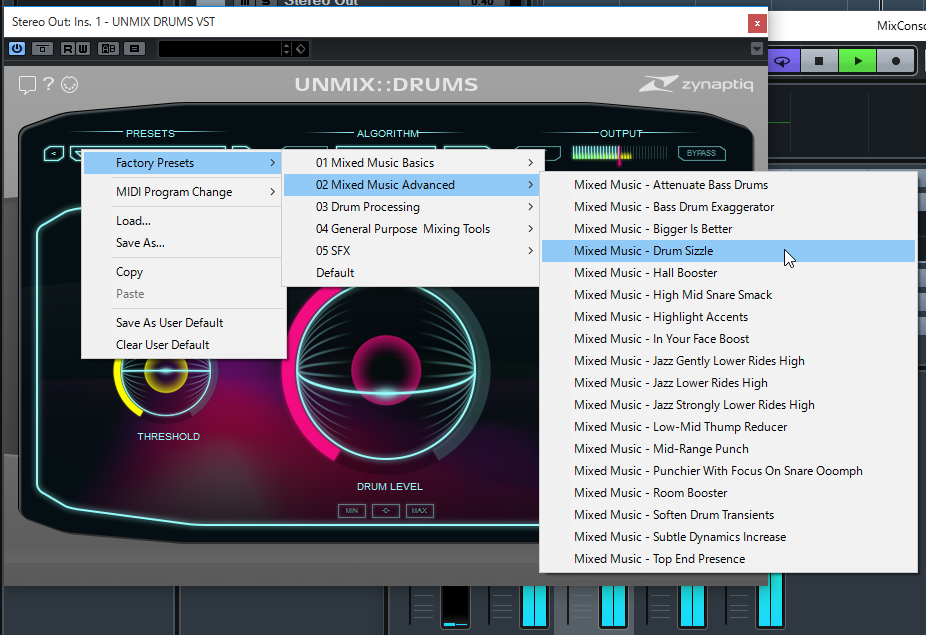Click the host preset name field
This screenshot has width=926, height=635.
click(220, 48)
